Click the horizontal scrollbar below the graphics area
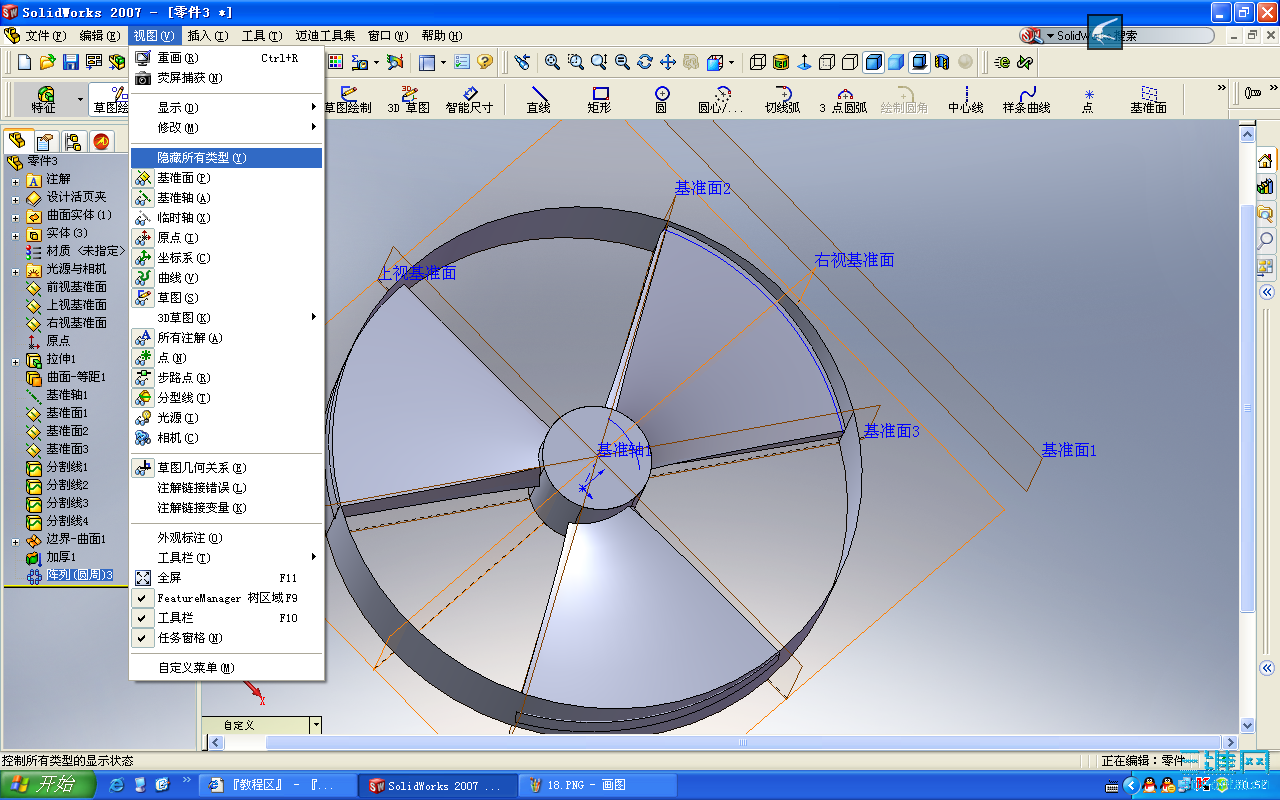The width and height of the screenshot is (1280, 800). [742, 743]
